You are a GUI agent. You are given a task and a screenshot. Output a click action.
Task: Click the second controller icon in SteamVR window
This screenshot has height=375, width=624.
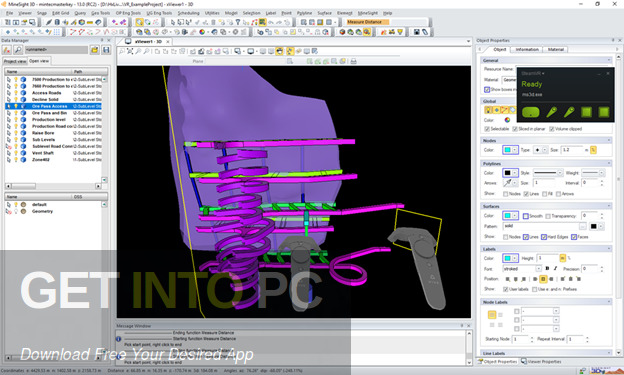569,112
